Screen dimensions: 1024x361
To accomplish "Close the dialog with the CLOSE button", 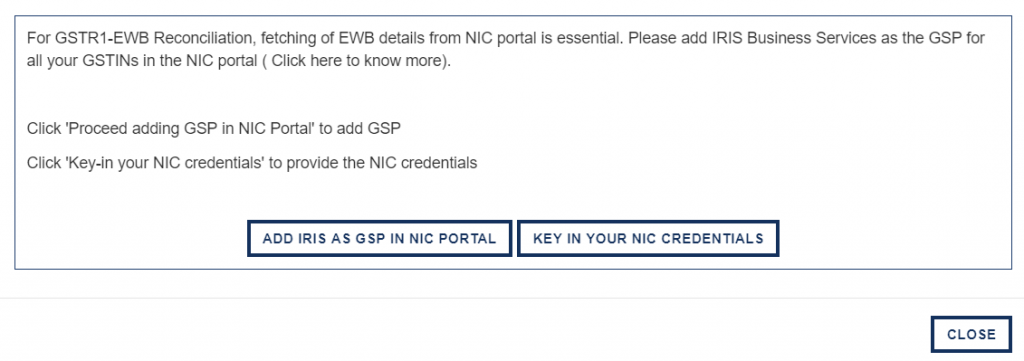I will (x=971, y=334).
